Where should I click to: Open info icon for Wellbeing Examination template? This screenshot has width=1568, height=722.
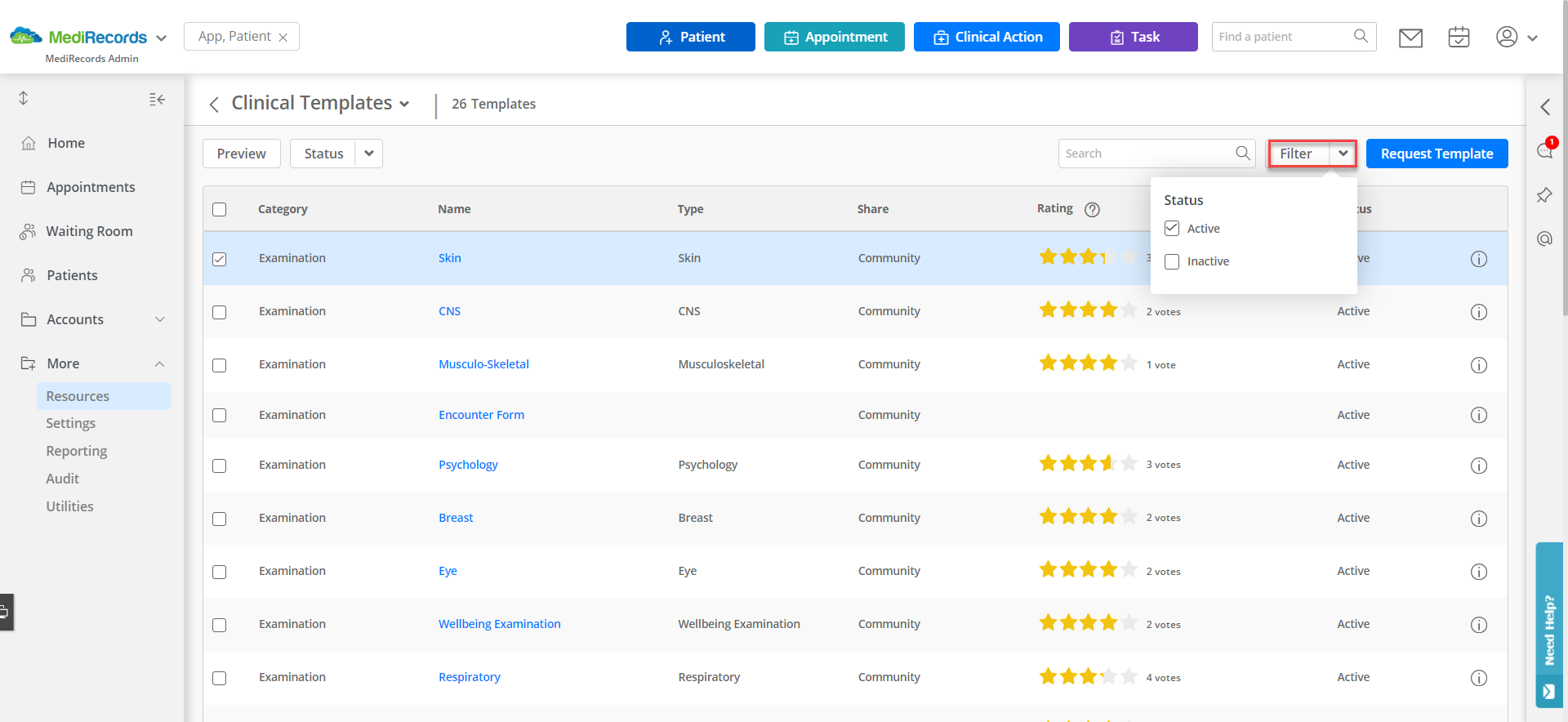click(x=1479, y=625)
